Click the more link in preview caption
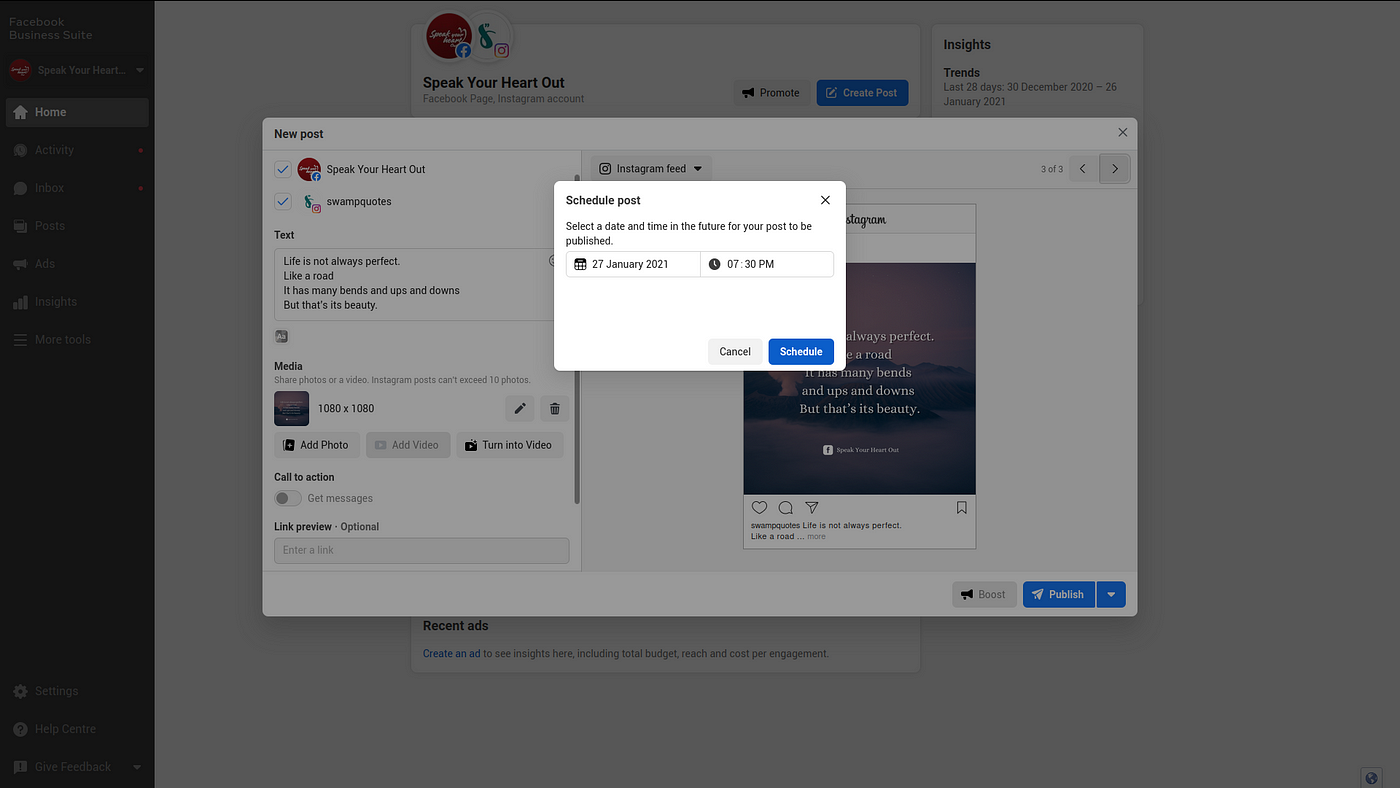Viewport: 1400px width, 788px height. click(817, 537)
